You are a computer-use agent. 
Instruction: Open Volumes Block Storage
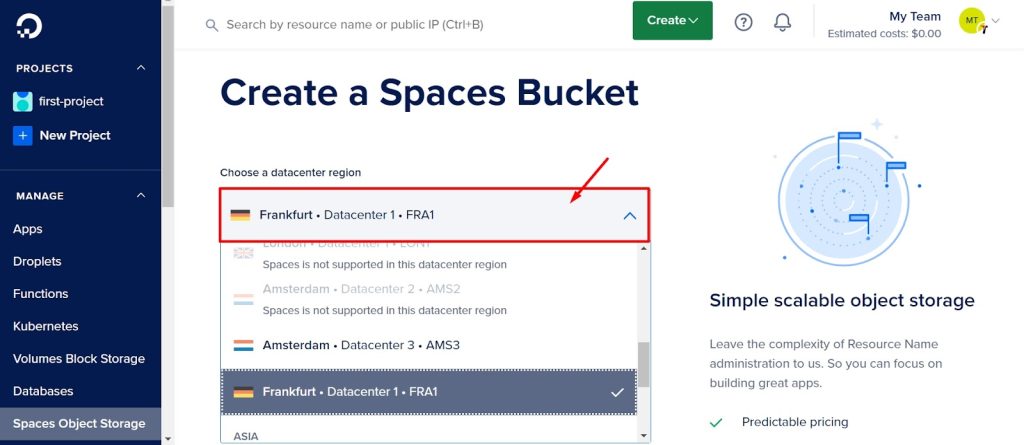coord(79,359)
